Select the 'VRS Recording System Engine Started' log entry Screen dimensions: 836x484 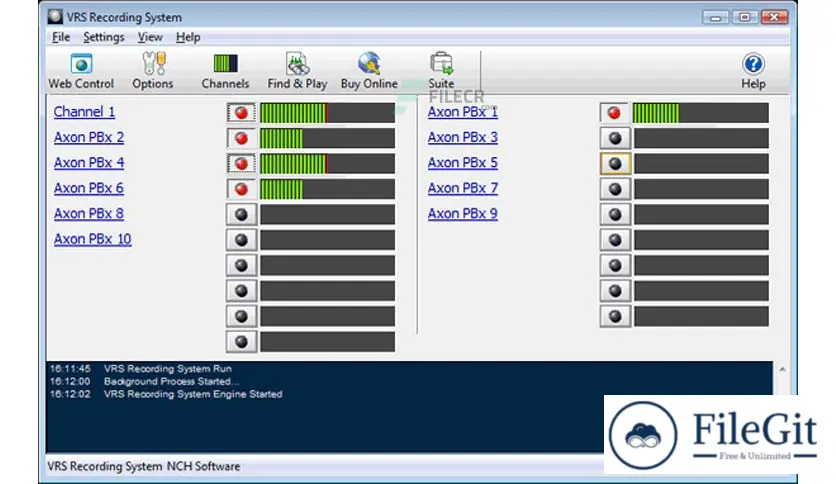[193, 394]
